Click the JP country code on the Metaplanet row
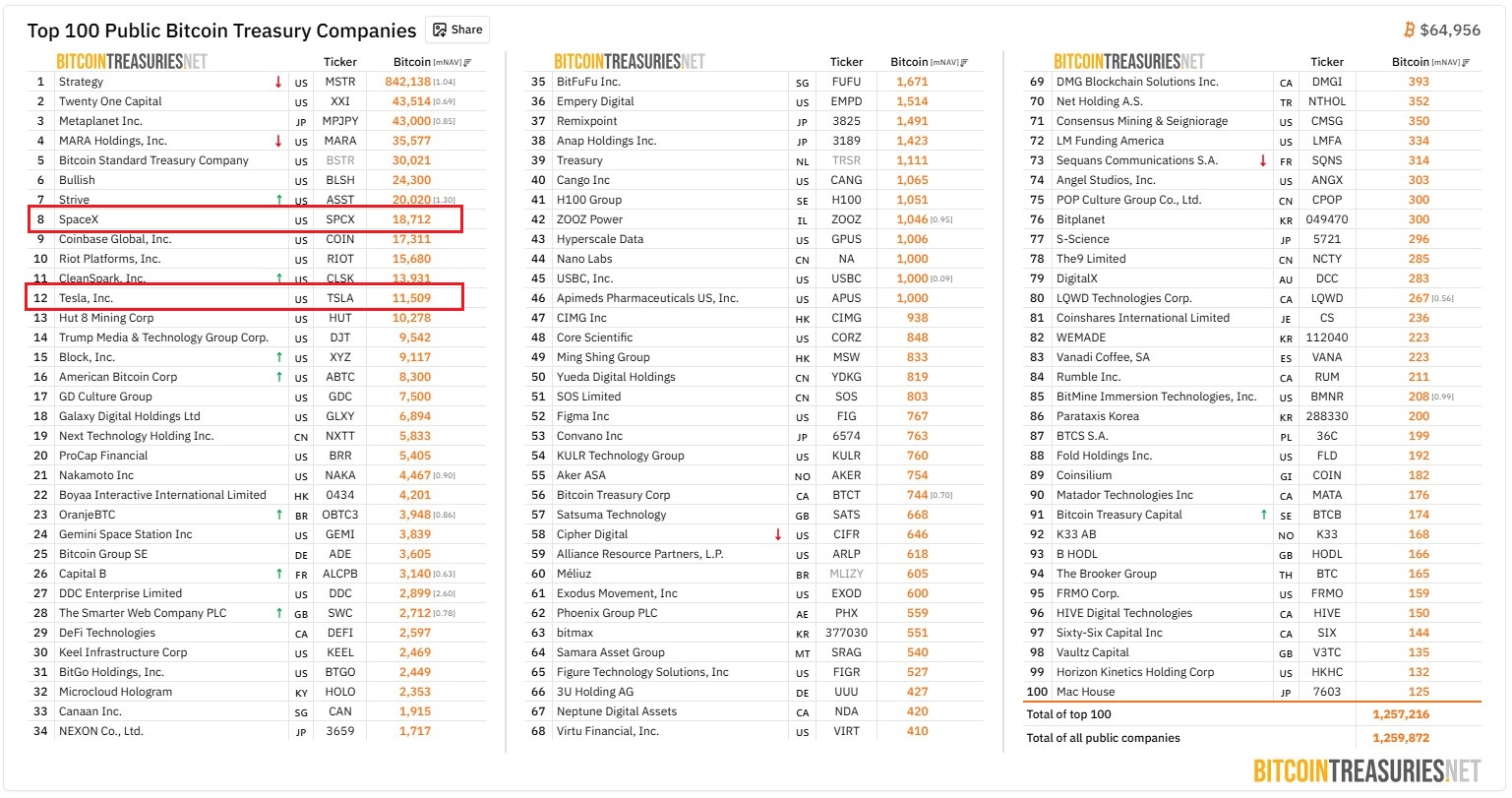1512x798 pixels. click(301, 122)
